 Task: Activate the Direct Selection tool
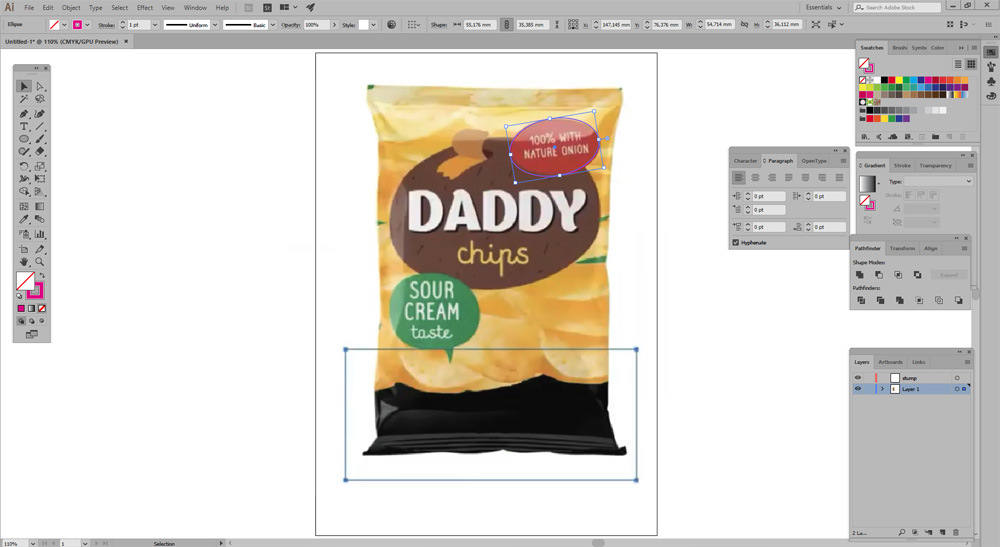point(40,87)
